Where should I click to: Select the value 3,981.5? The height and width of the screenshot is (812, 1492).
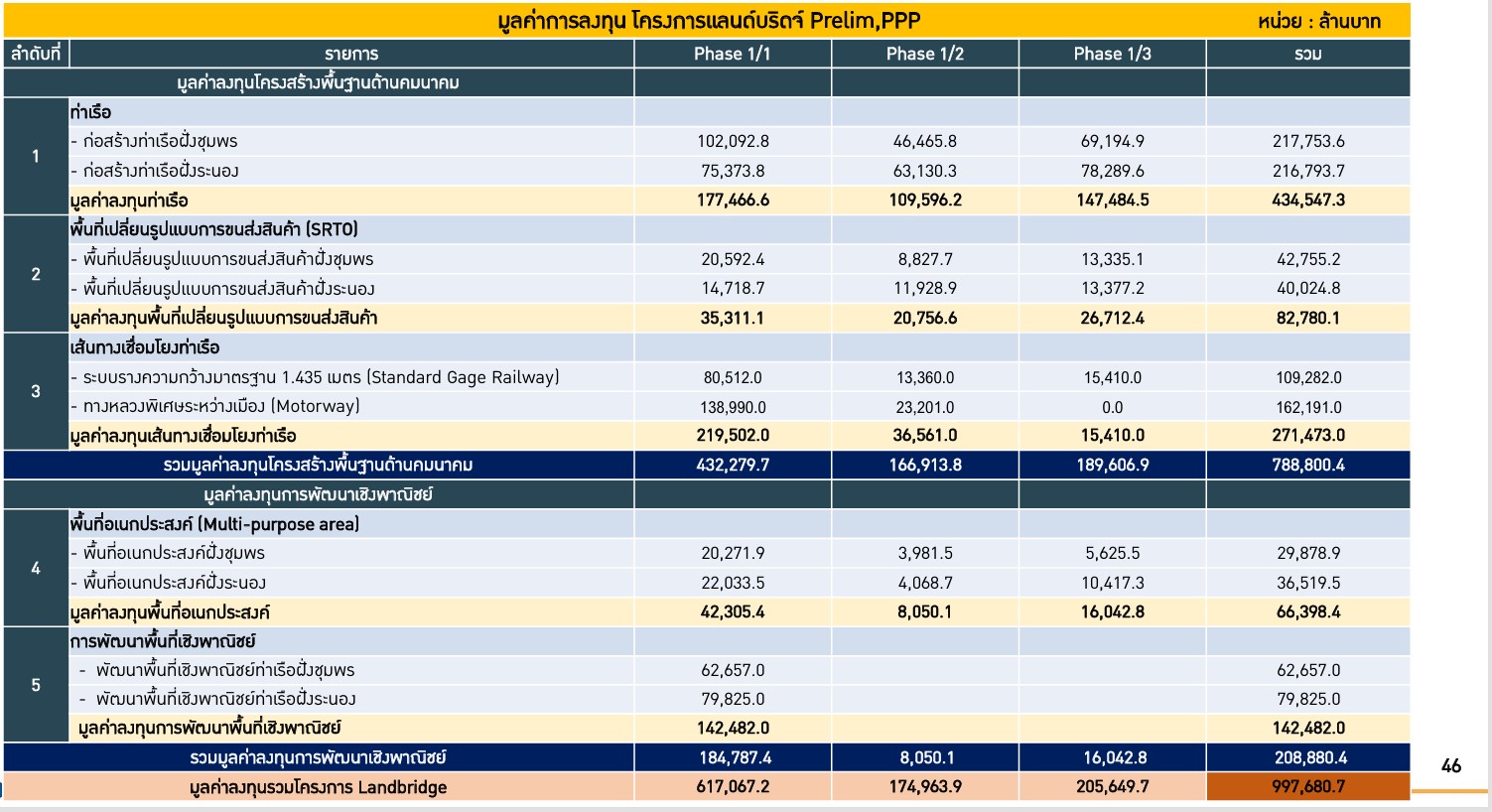924,553
